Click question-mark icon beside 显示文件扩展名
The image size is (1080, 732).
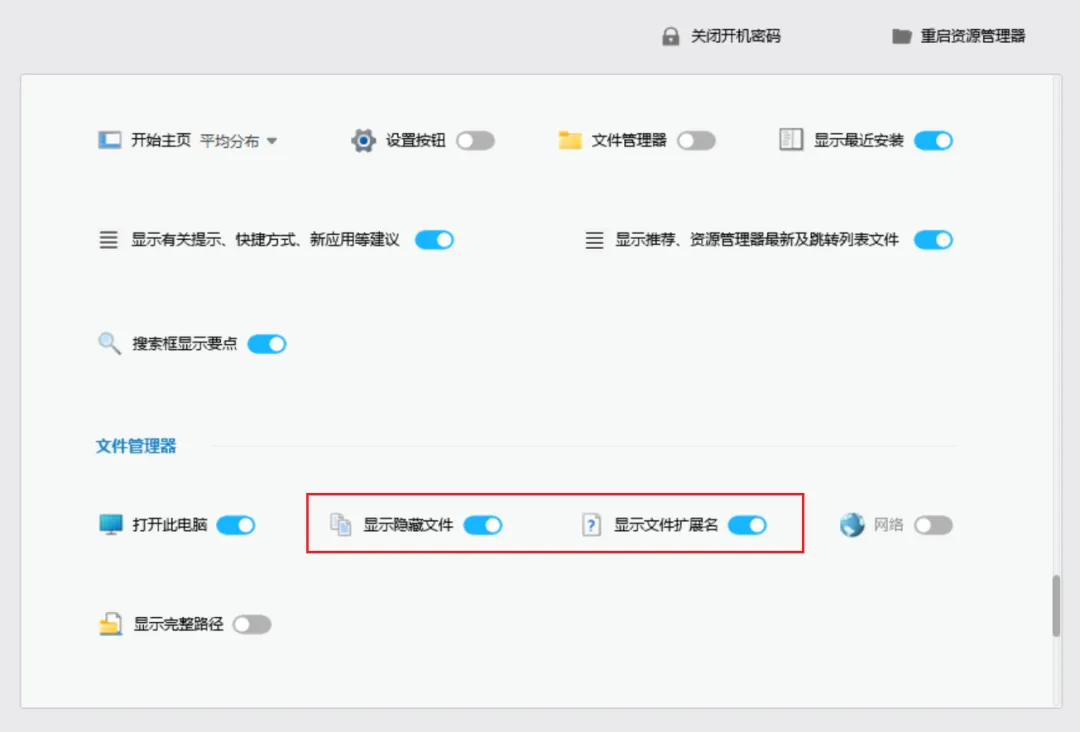[591, 524]
